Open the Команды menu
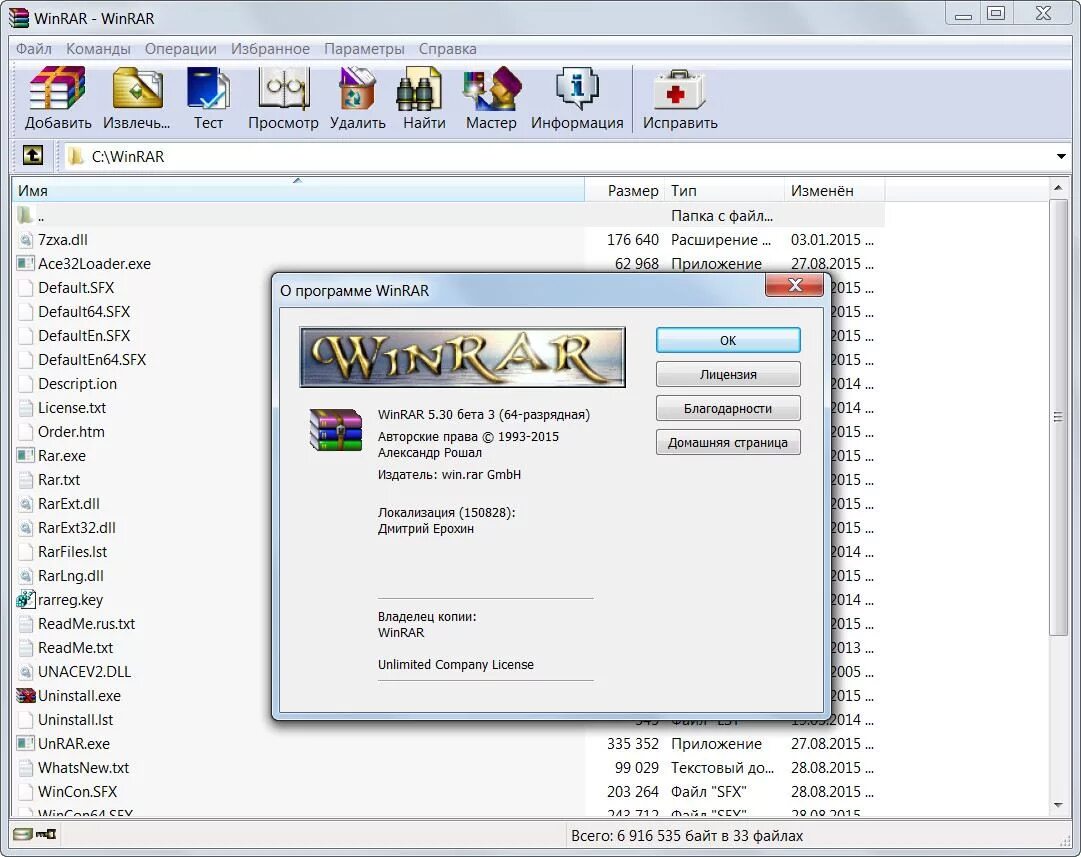The image size is (1081, 857). [x=98, y=49]
